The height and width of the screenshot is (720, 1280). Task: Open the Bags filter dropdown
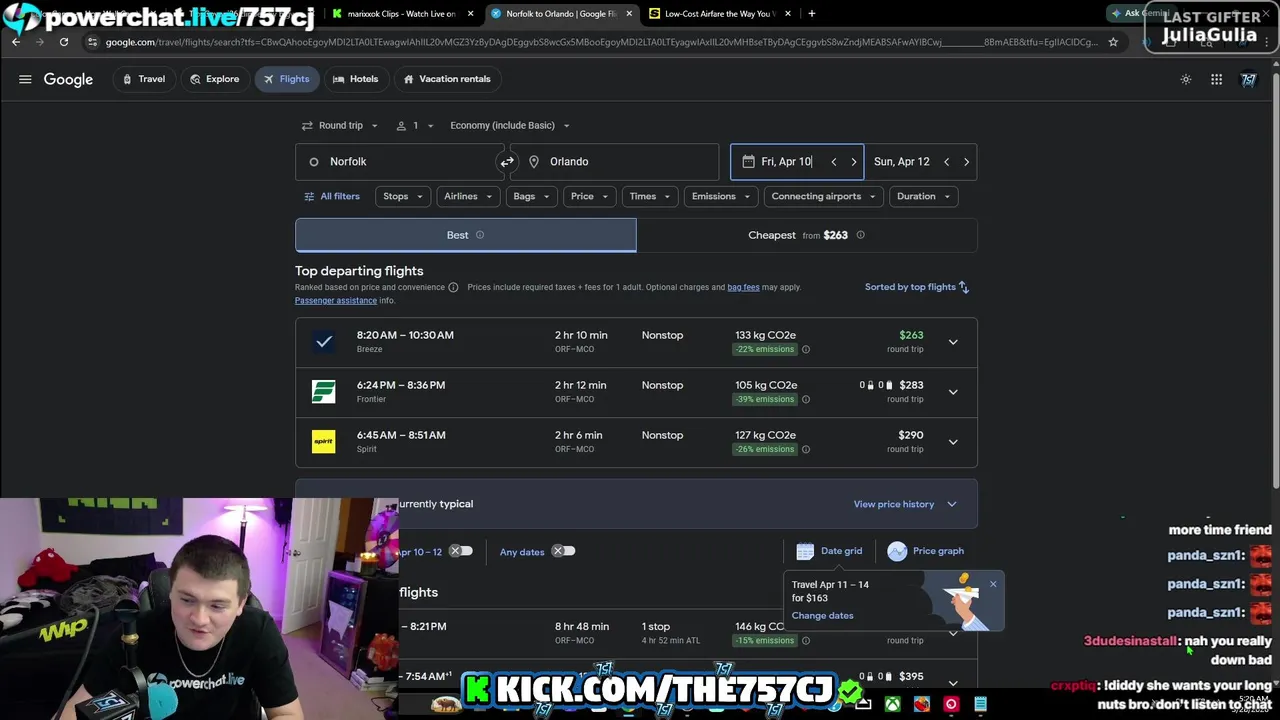tap(531, 196)
